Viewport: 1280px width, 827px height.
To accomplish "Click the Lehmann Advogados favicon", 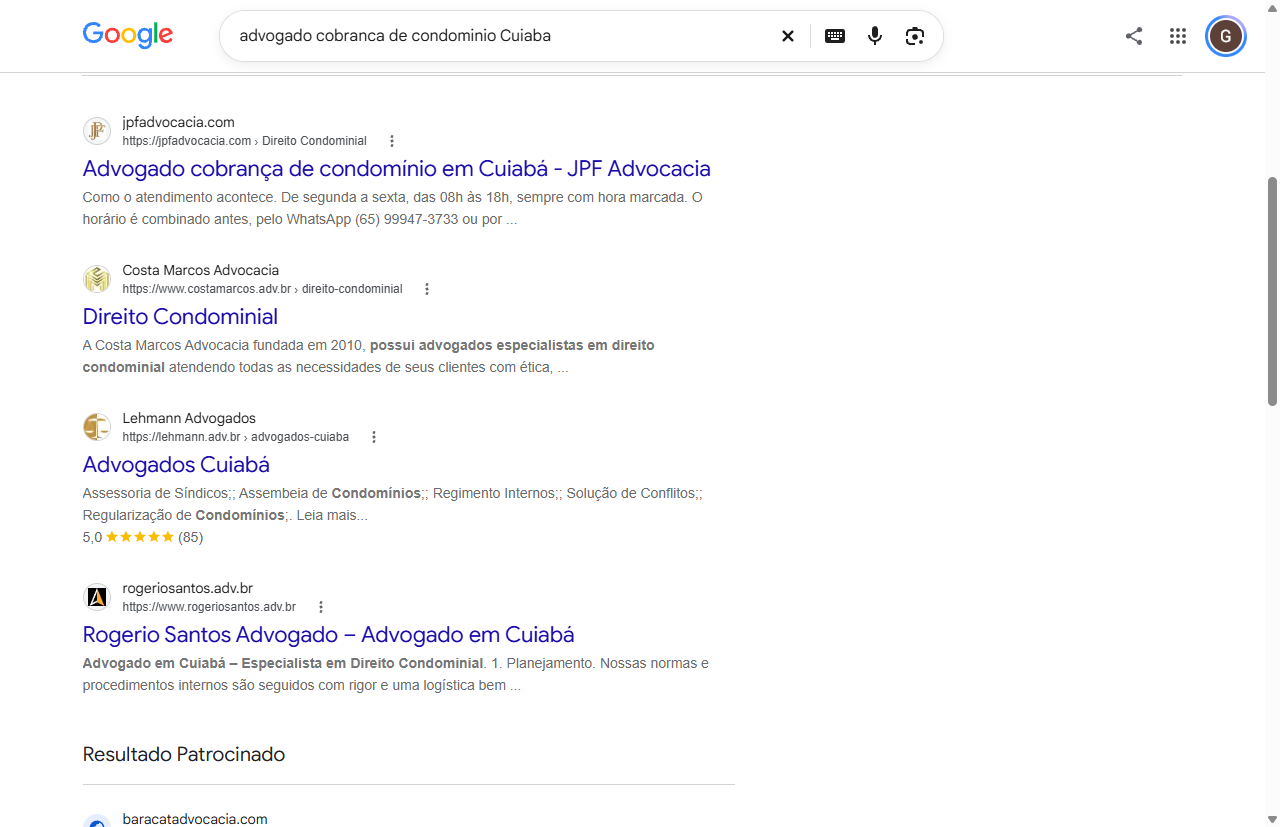I will point(97,427).
